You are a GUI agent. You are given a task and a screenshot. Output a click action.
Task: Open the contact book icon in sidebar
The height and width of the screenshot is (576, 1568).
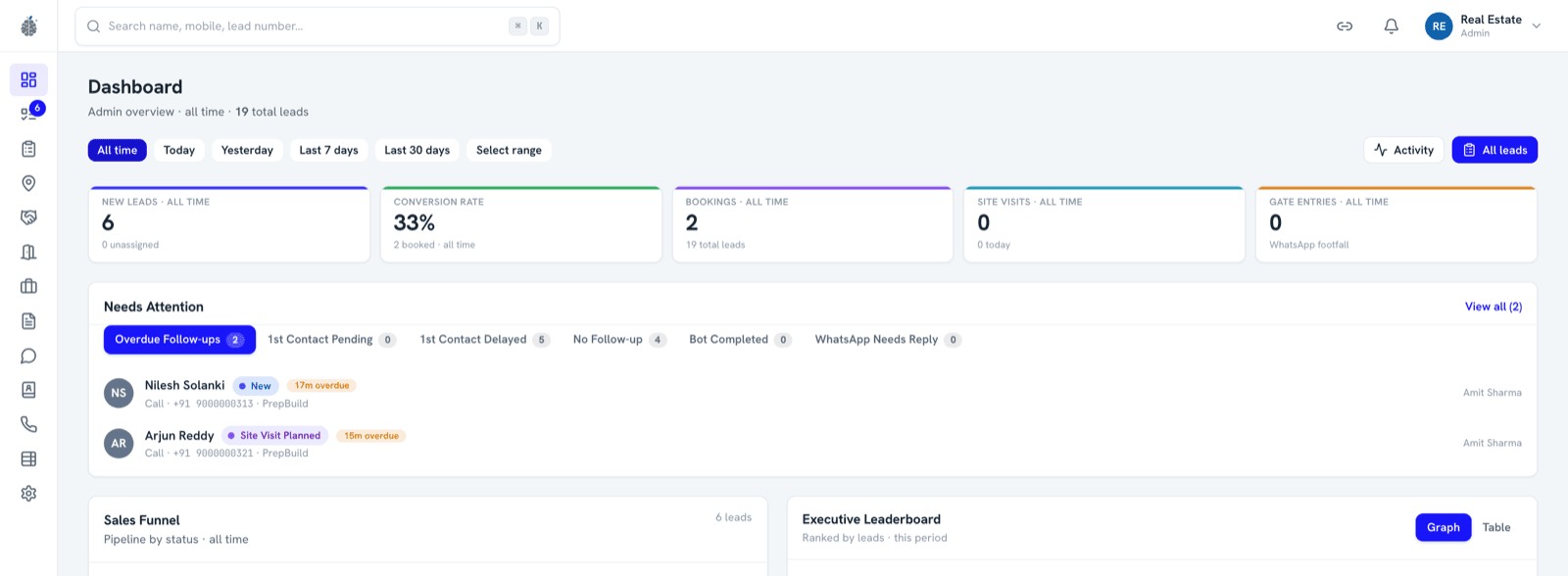click(x=28, y=390)
